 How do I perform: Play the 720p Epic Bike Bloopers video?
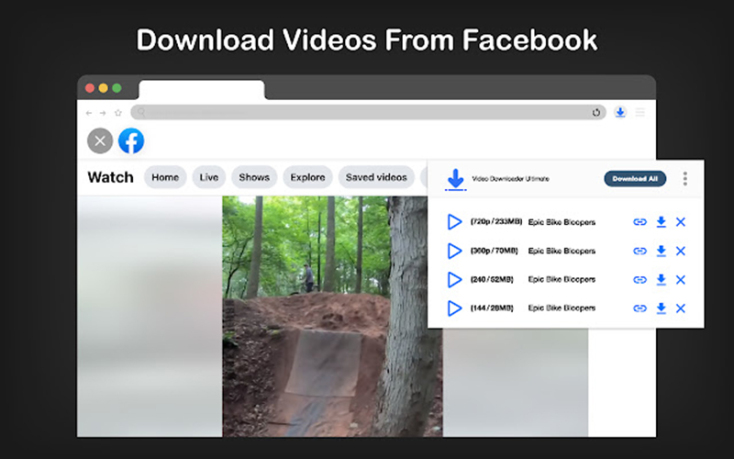point(454,222)
